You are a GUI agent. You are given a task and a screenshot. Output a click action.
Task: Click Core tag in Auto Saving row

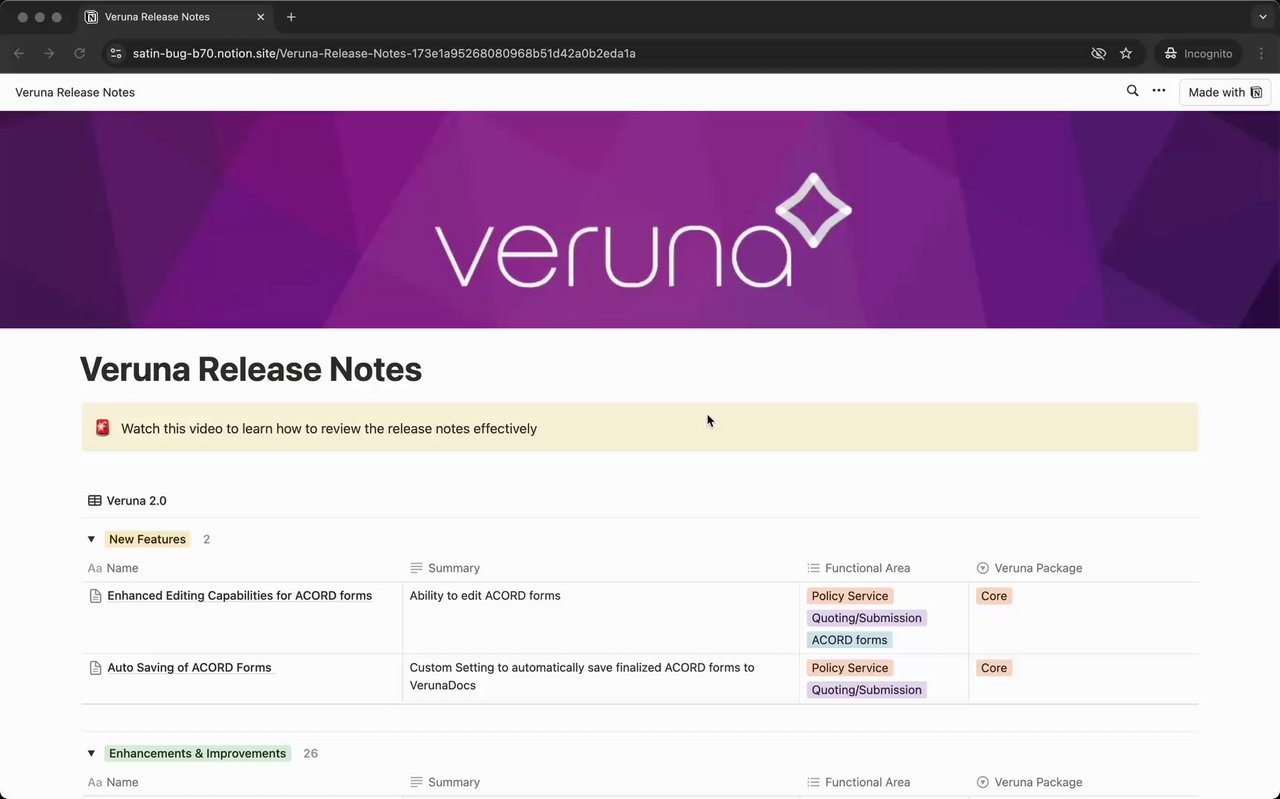point(994,668)
